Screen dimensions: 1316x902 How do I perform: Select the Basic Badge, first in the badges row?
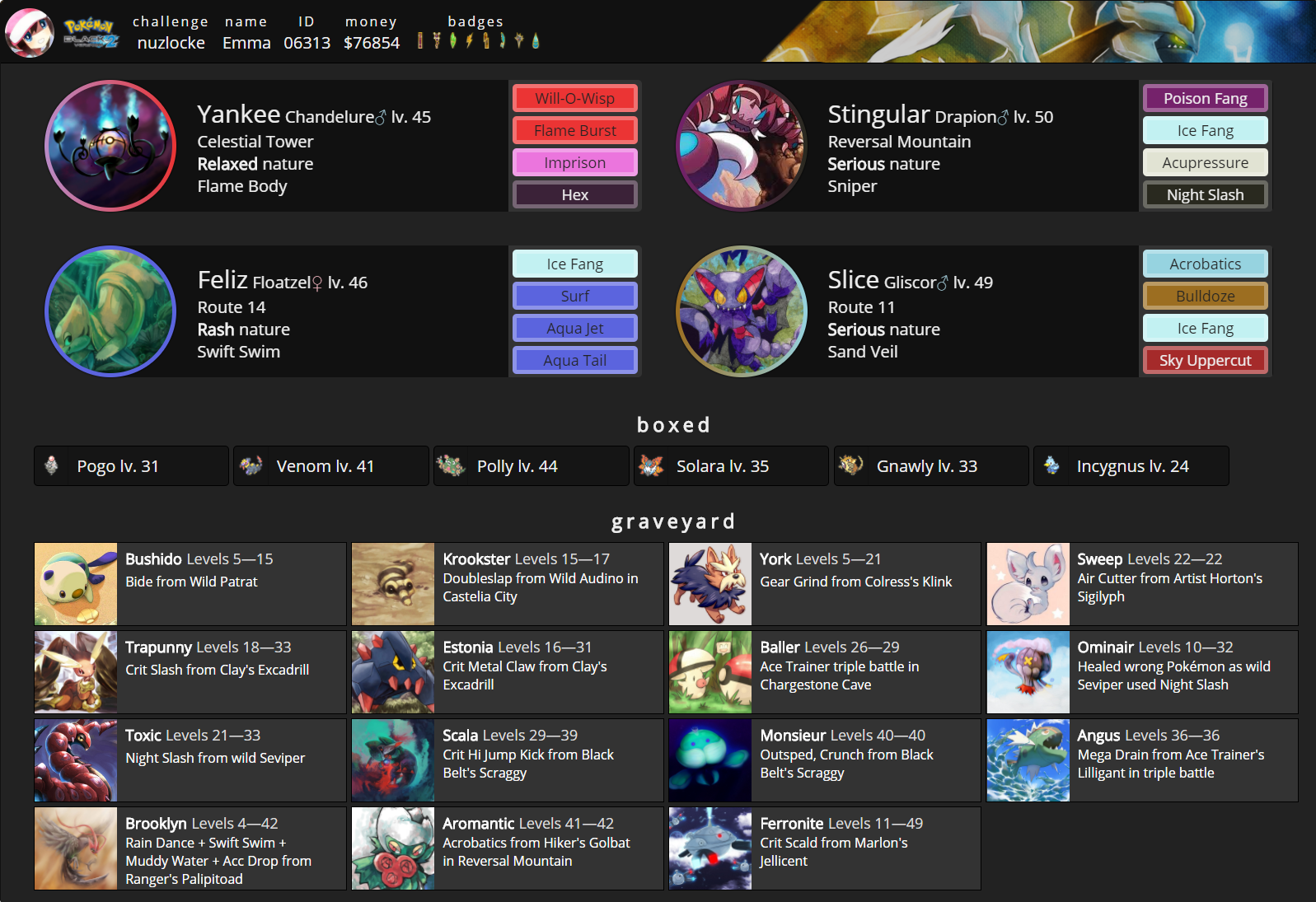(420, 40)
